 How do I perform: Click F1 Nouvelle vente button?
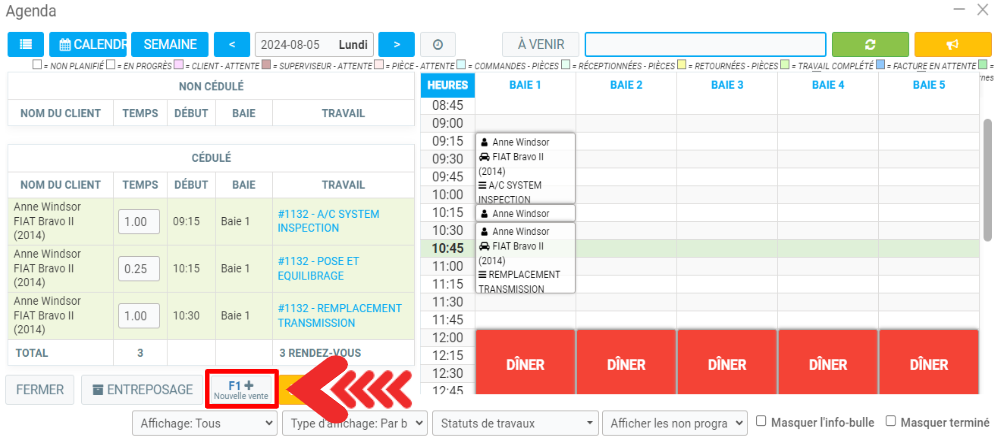point(241,389)
